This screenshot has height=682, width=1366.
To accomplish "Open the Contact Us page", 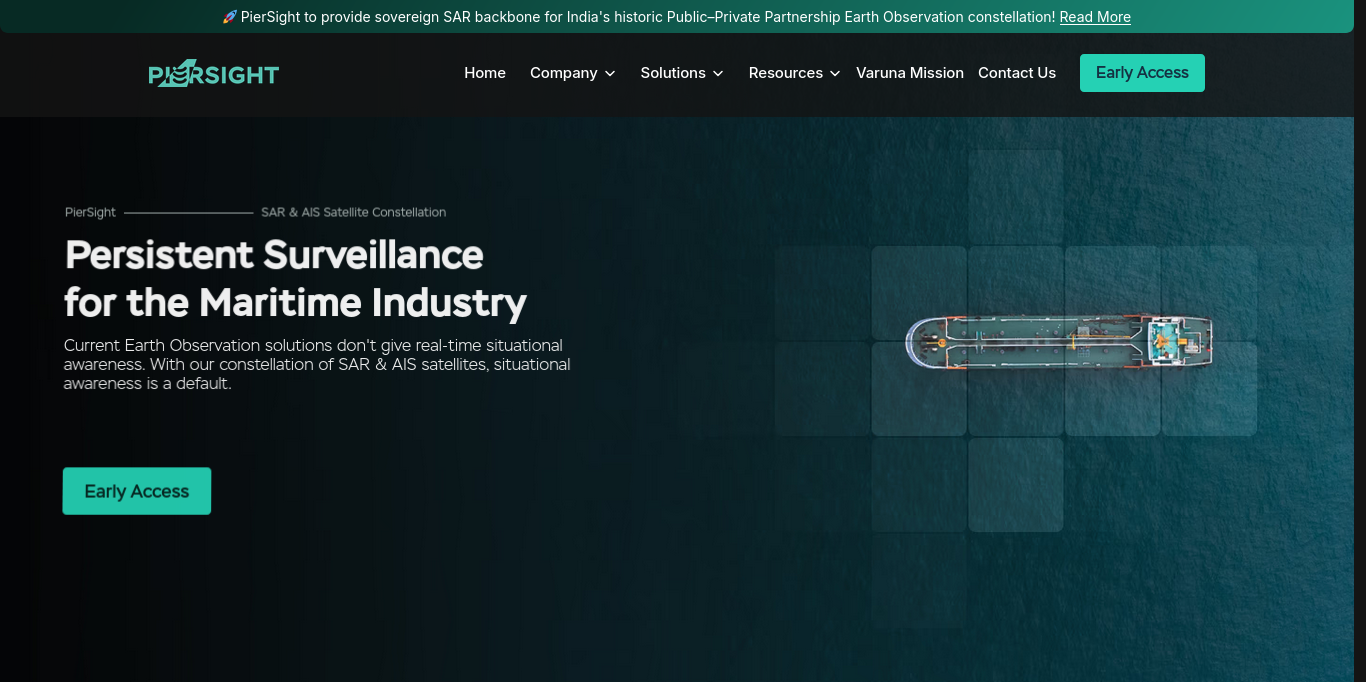I will click(x=1017, y=73).
